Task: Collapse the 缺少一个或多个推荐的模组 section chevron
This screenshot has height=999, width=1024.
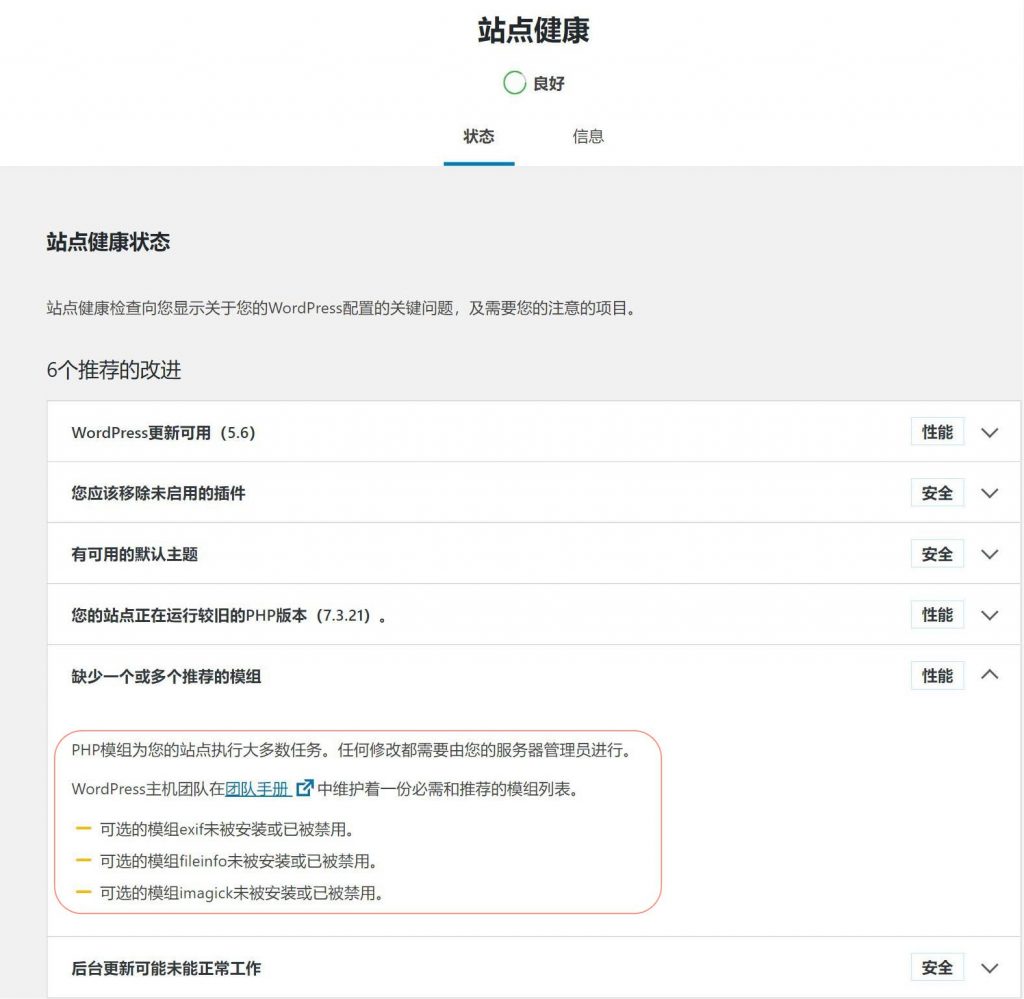Action: [989, 675]
